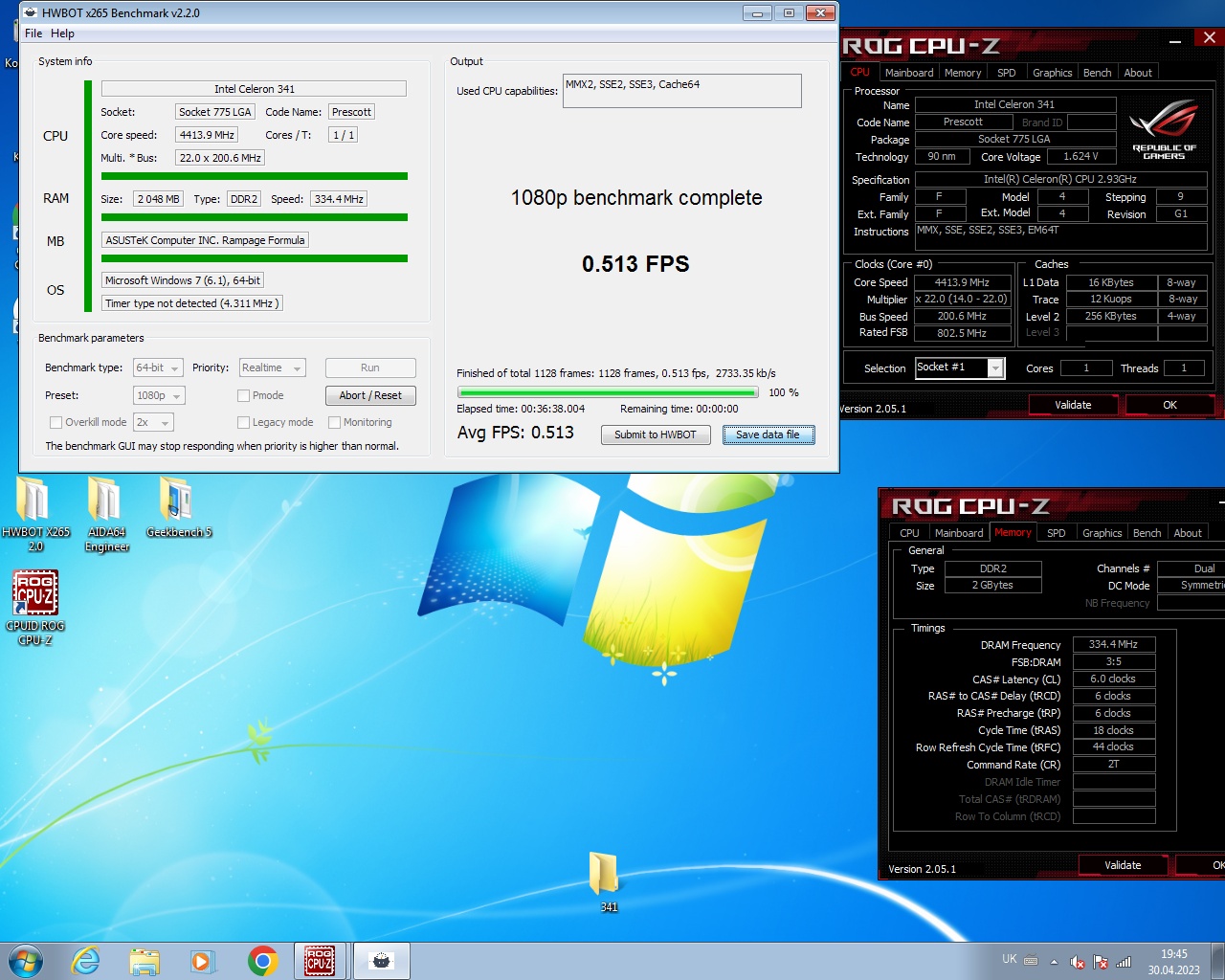This screenshot has height=980, width=1225.
Task: Switch to SPD tab in bottom CPU-Z window
Action: 1056,533
